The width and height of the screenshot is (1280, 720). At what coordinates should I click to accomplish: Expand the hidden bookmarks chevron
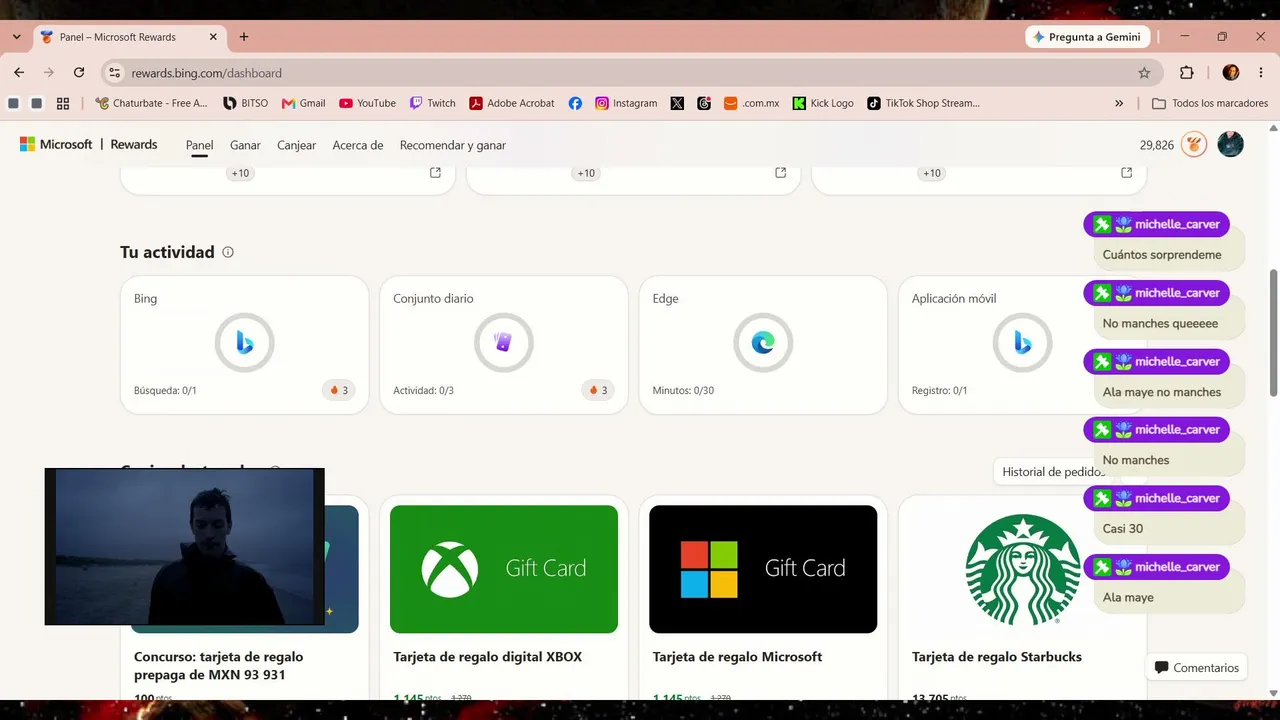1119,103
